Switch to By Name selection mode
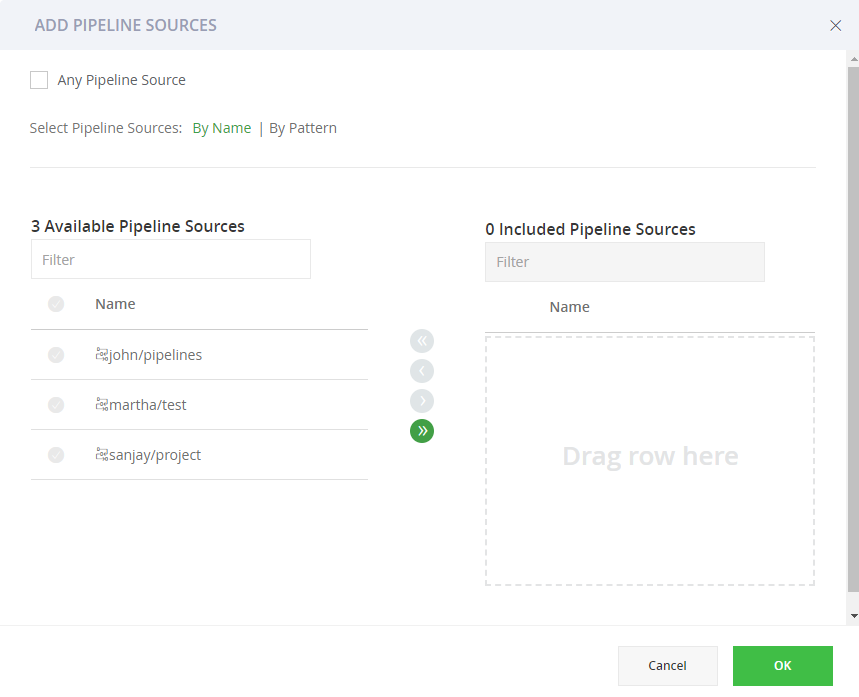 221,127
